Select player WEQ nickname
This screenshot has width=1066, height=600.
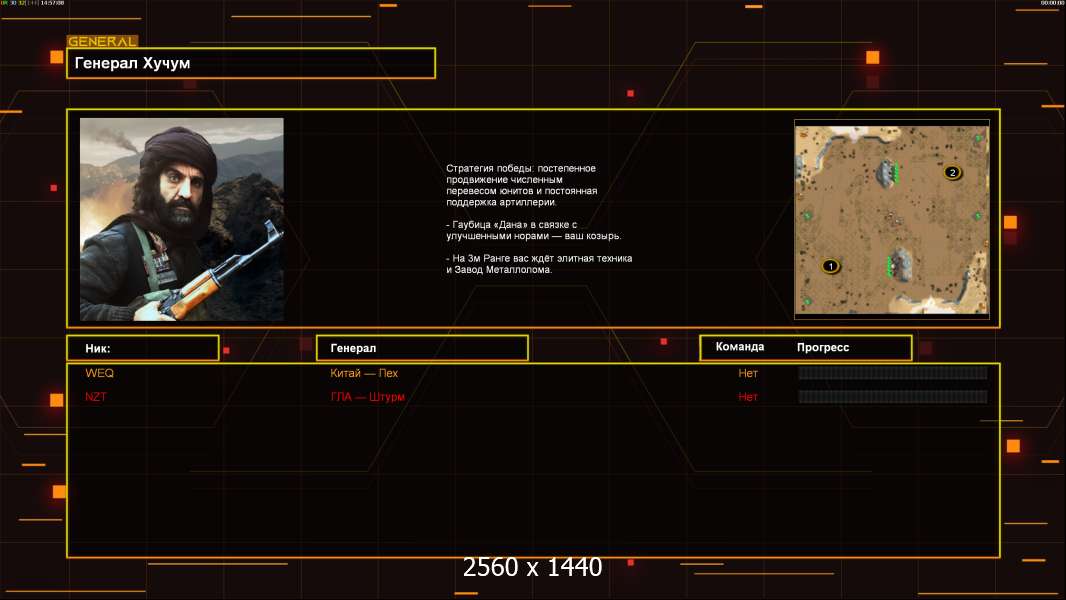pos(99,373)
